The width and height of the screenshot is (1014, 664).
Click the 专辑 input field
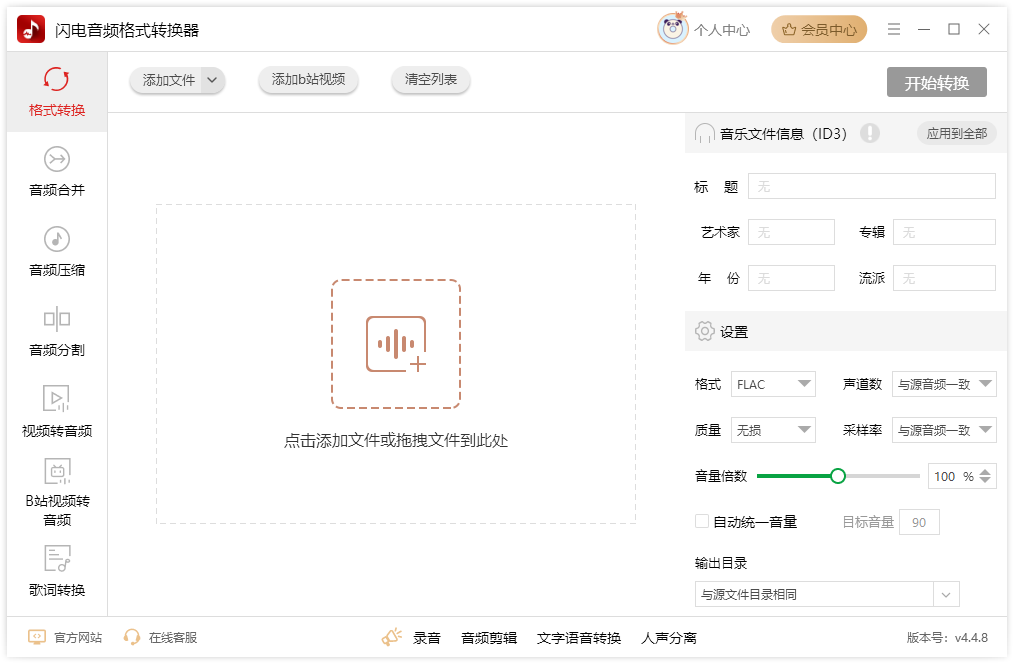(x=944, y=232)
